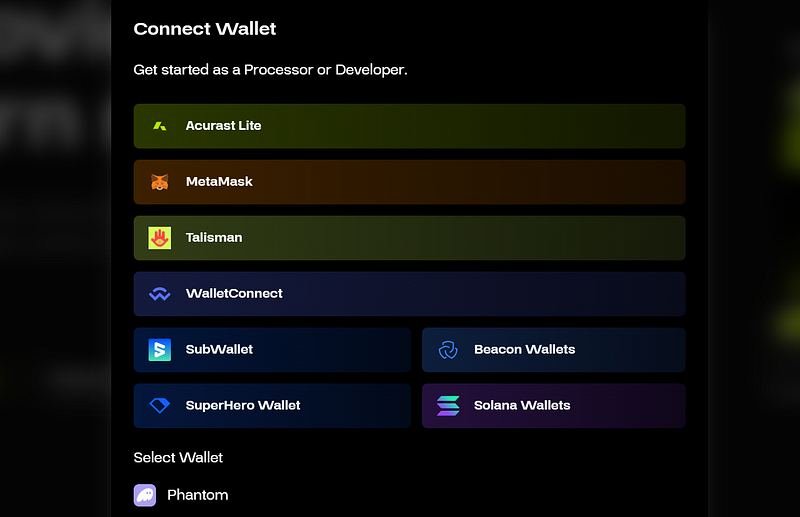Click 'Get started as a Processor or Developer.' text
The height and width of the screenshot is (517, 800).
tap(270, 70)
